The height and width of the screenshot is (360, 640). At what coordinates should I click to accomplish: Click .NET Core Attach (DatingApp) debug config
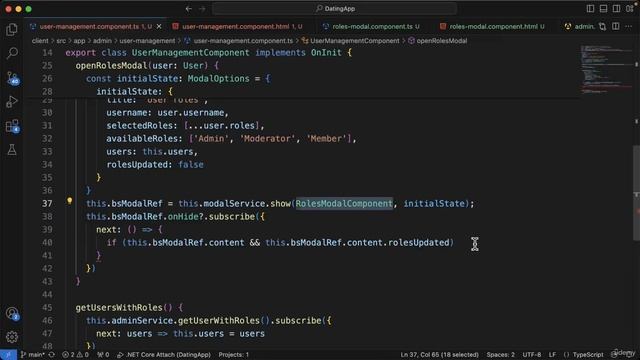[x=164, y=355]
